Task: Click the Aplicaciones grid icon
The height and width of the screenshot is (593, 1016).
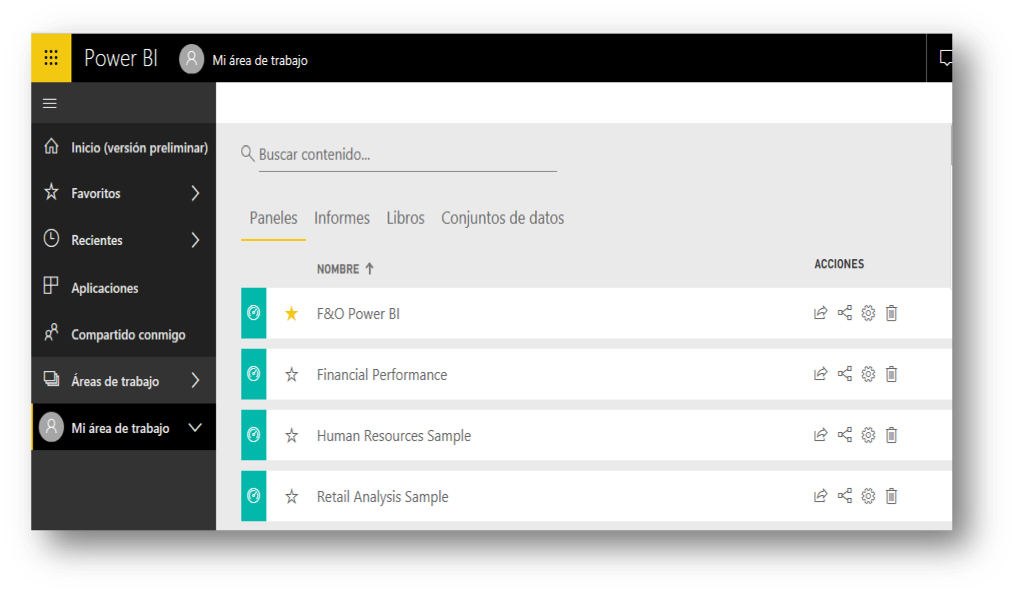Action: pyautogui.click(x=51, y=286)
